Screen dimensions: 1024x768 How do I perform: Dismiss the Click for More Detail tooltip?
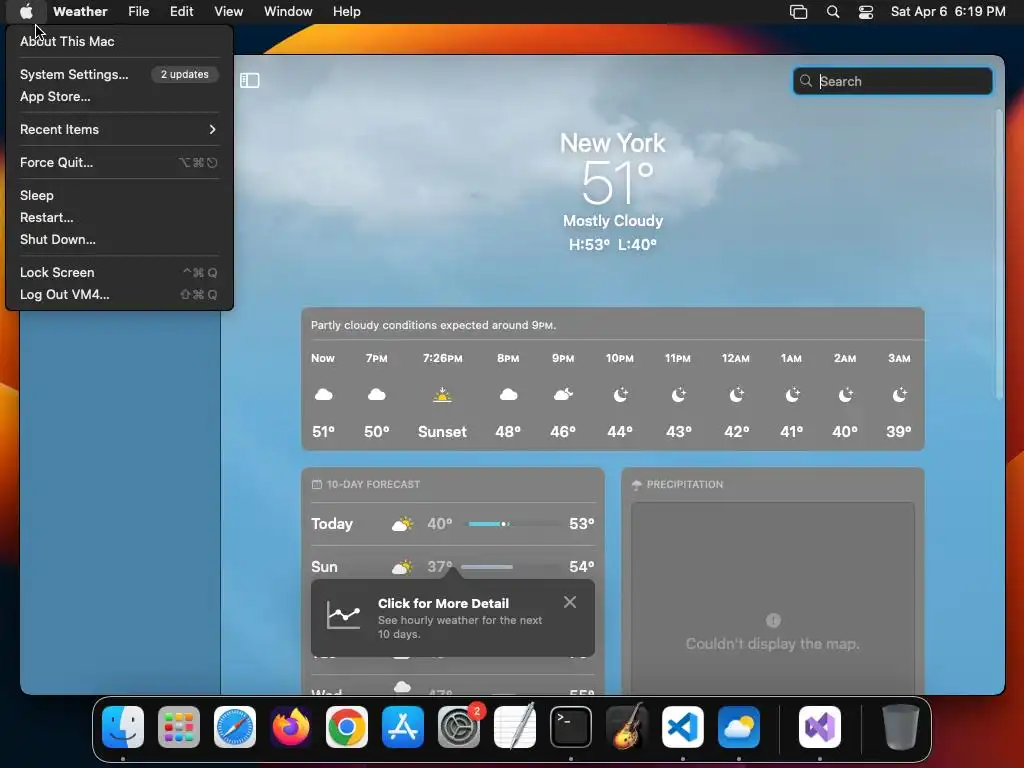[570, 602]
